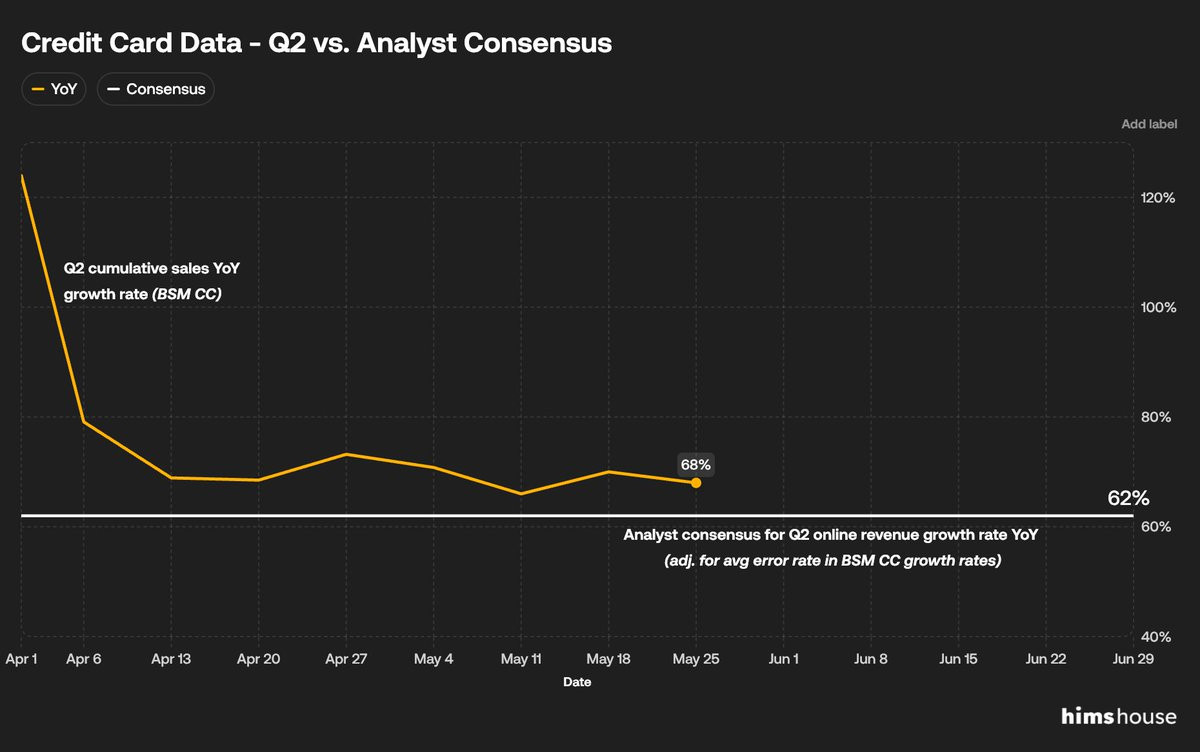The width and height of the screenshot is (1200, 752).
Task: Click the 68% value tooltip label
Action: (x=696, y=464)
